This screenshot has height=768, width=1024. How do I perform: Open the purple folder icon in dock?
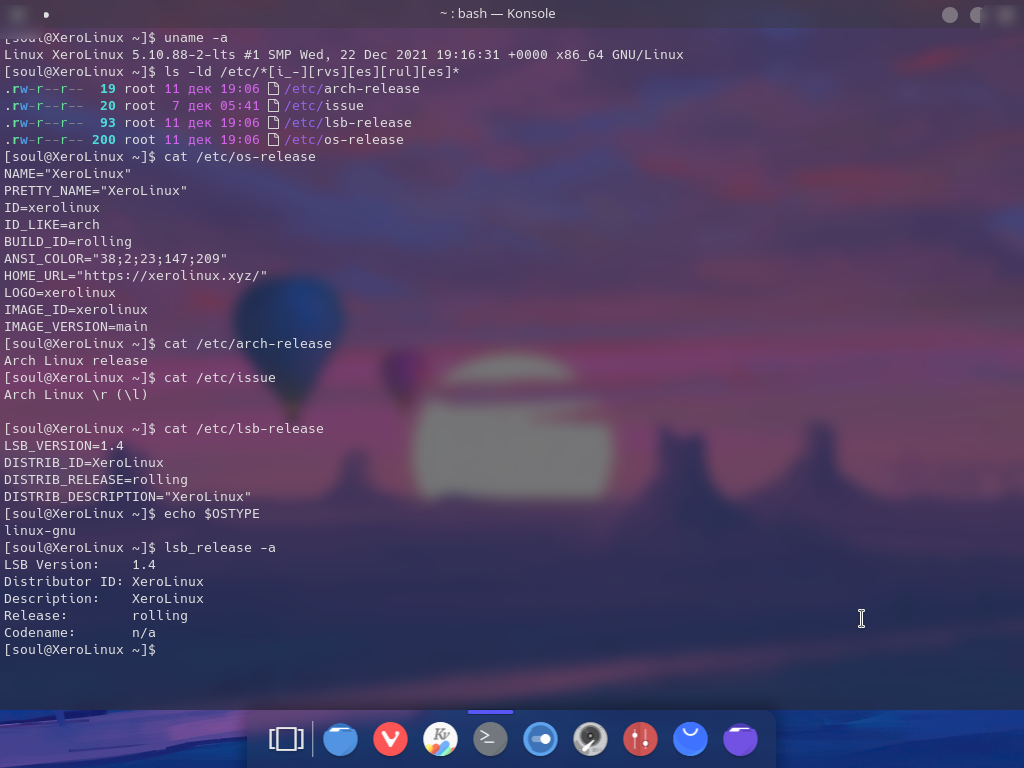tap(741, 739)
